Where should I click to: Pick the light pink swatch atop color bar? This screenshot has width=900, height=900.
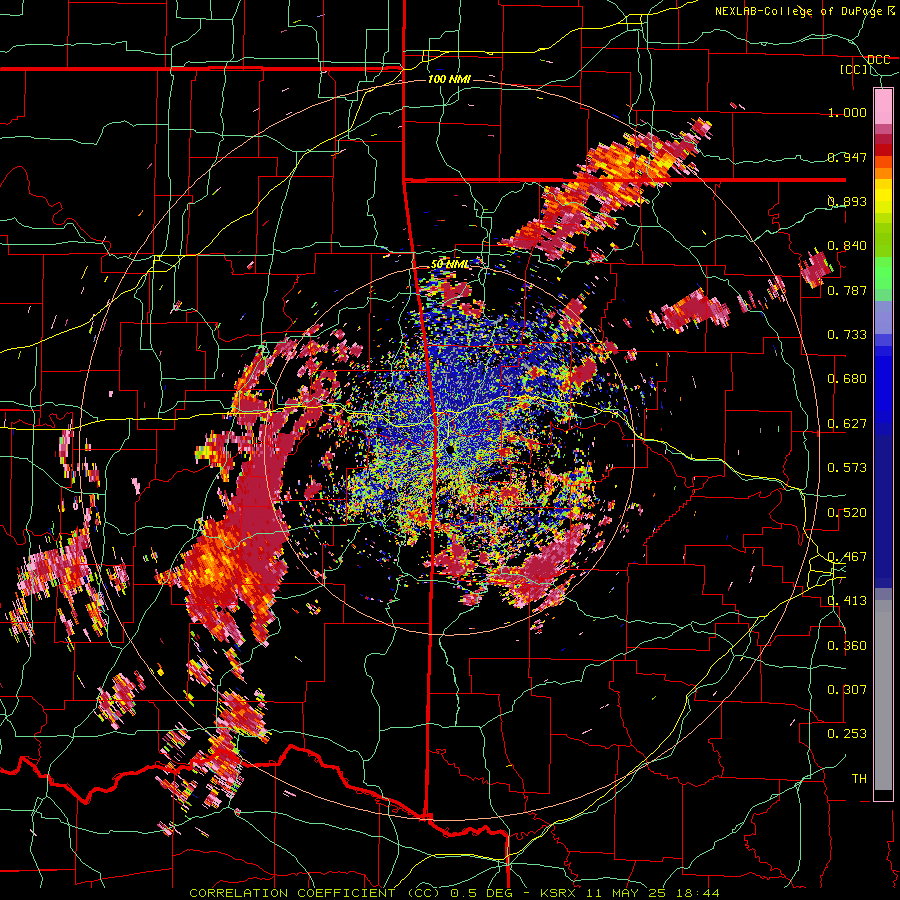(883, 106)
